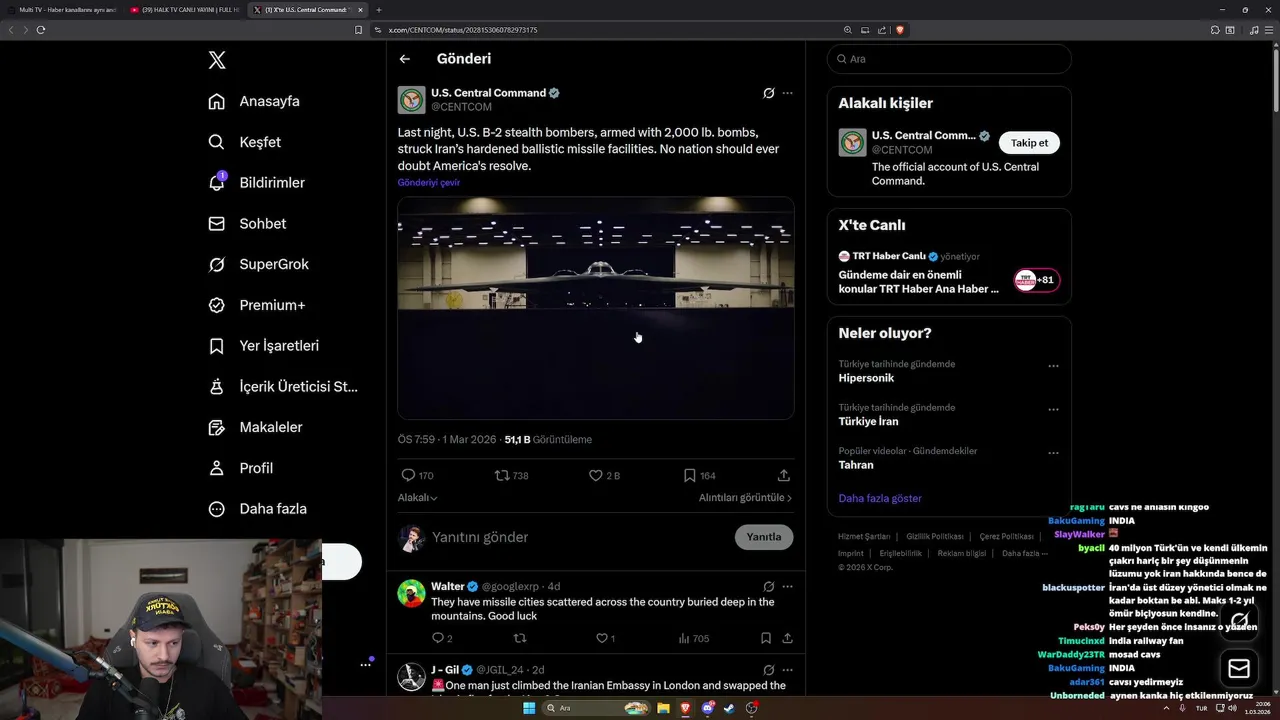Screen dimensions: 1280x720
Task: Like Walter's reply heart icon
Action: [602, 638]
